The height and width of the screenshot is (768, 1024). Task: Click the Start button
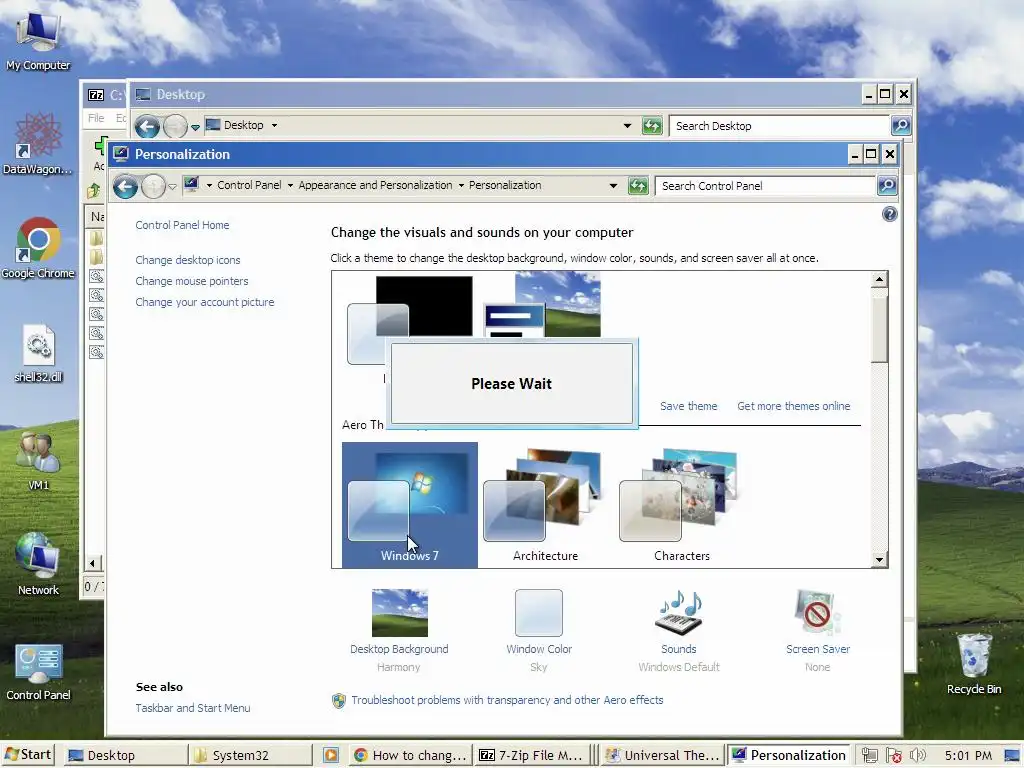(x=28, y=755)
